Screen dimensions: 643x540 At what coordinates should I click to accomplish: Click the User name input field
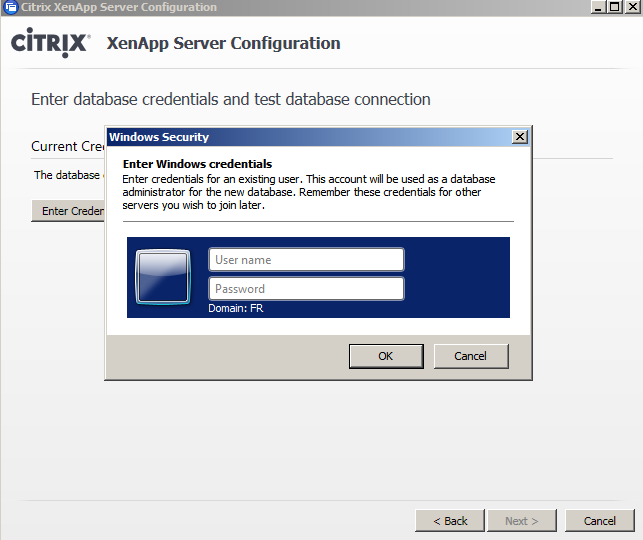pyautogui.click(x=306, y=260)
